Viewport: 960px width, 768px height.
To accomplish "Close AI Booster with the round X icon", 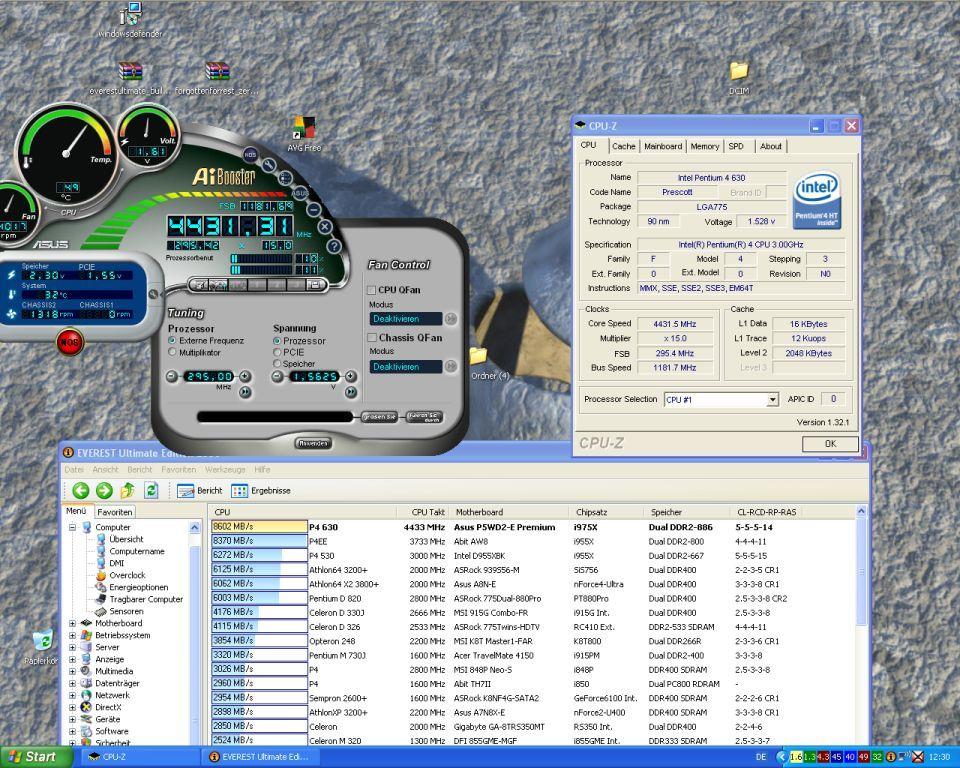I will coord(324,227).
